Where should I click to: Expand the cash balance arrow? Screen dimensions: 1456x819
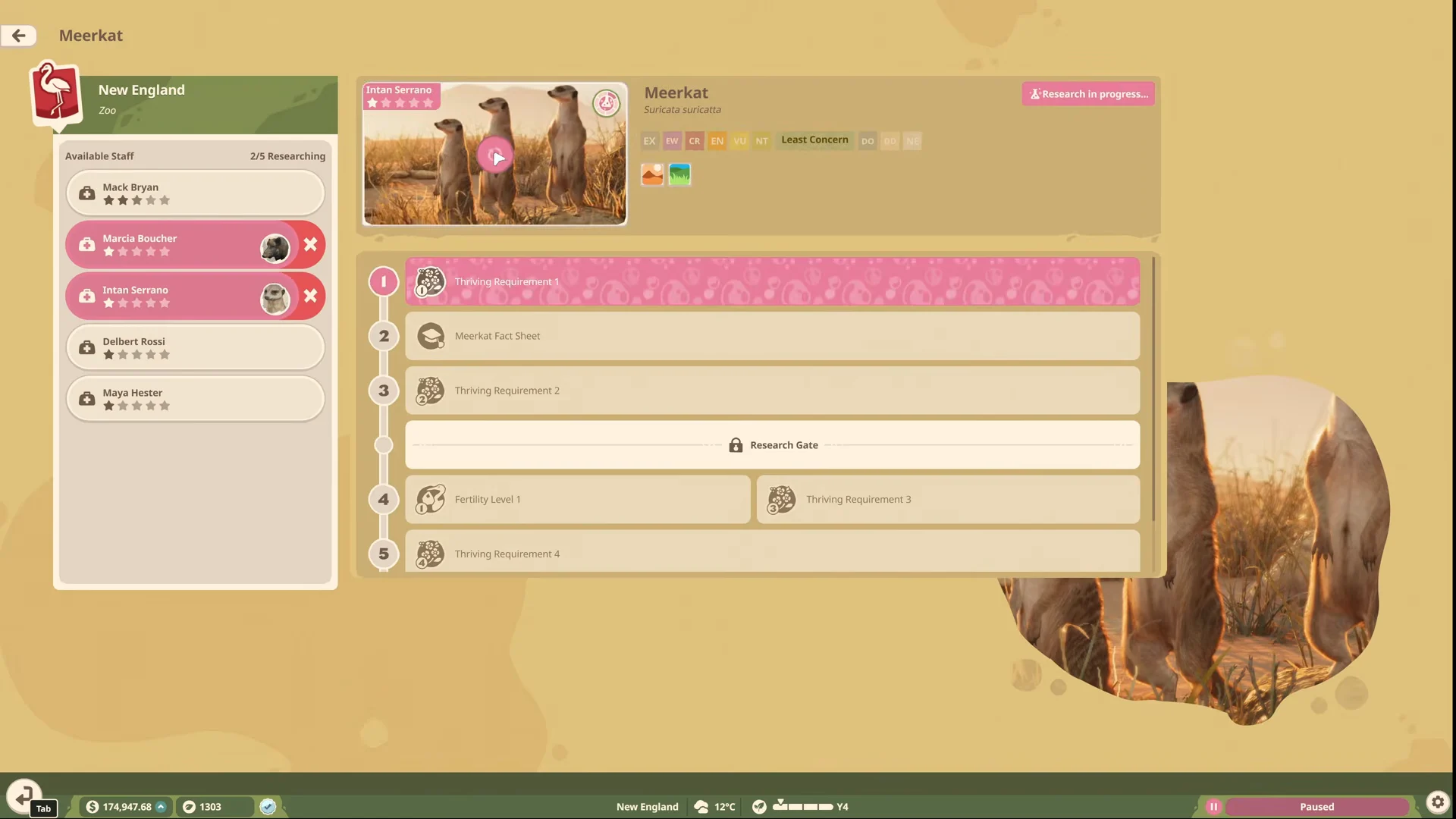pyautogui.click(x=161, y=807)
